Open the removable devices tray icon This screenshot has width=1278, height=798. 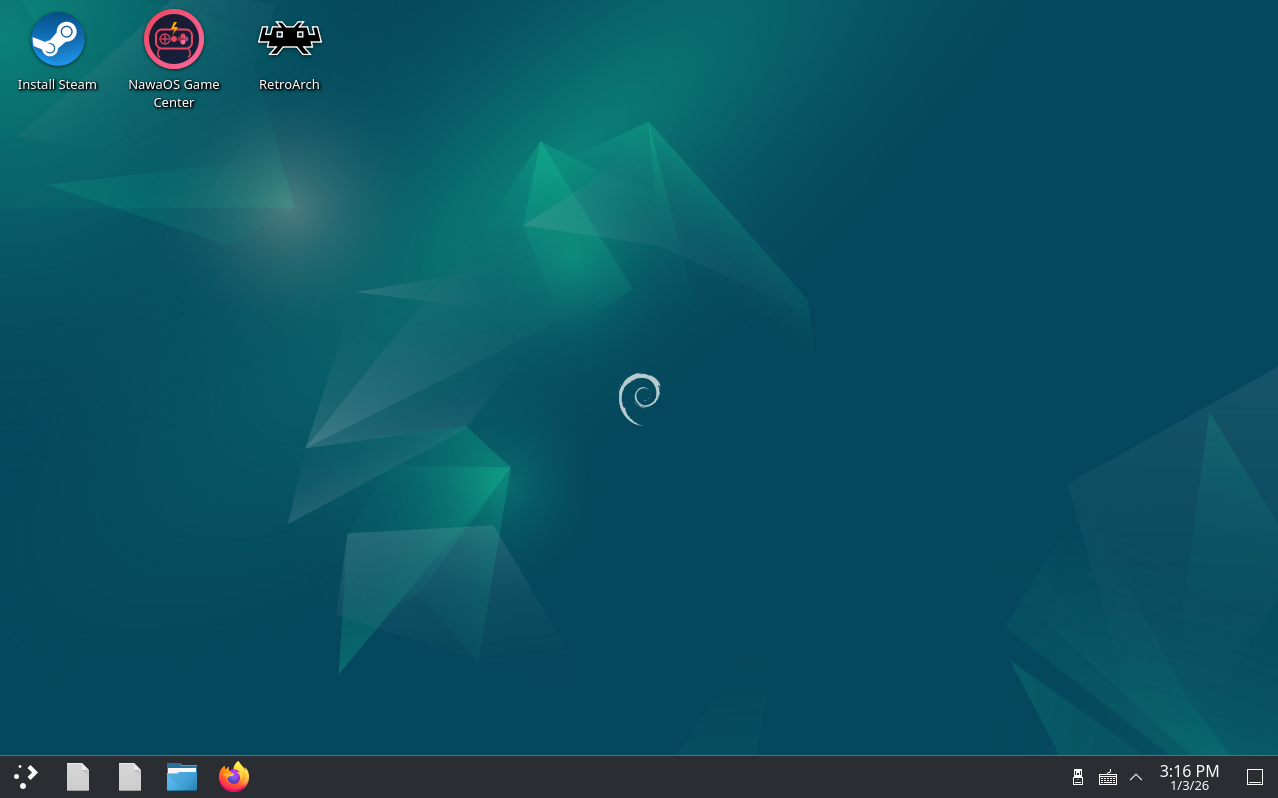pos(1078,776)
